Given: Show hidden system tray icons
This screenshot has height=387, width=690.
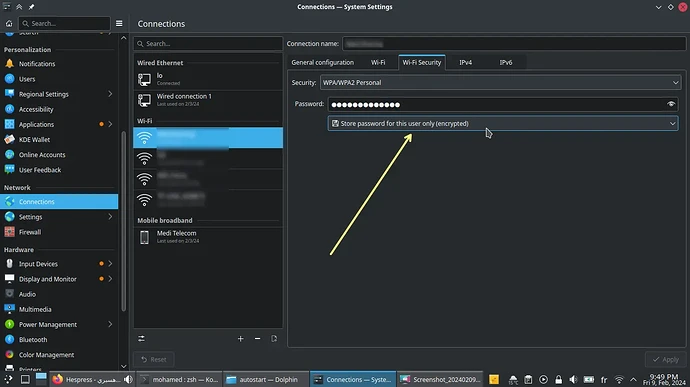Looking at the screenshot, I should 633,380.
